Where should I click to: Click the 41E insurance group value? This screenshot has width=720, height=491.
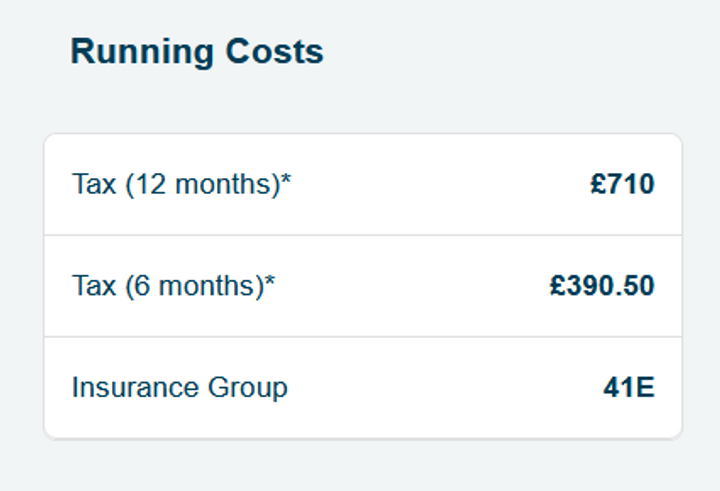coord(629,387)
